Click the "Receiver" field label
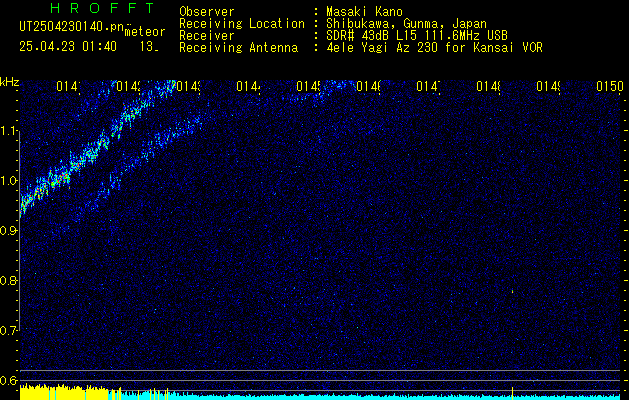Screen dimensions: 629x400 point(207,36)
